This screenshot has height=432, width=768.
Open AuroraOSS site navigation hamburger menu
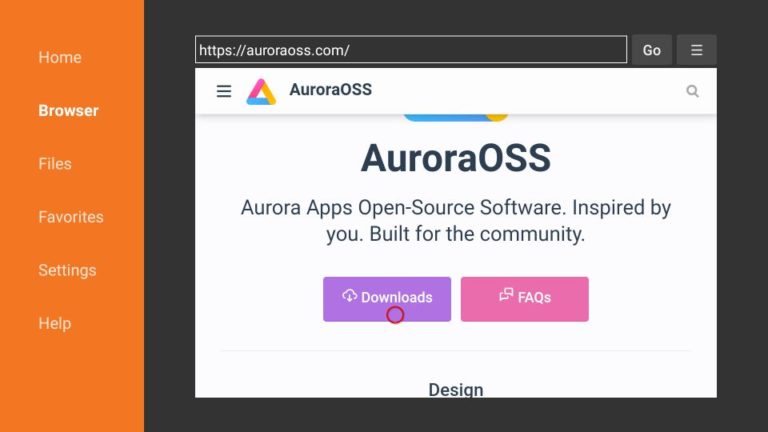224,91
